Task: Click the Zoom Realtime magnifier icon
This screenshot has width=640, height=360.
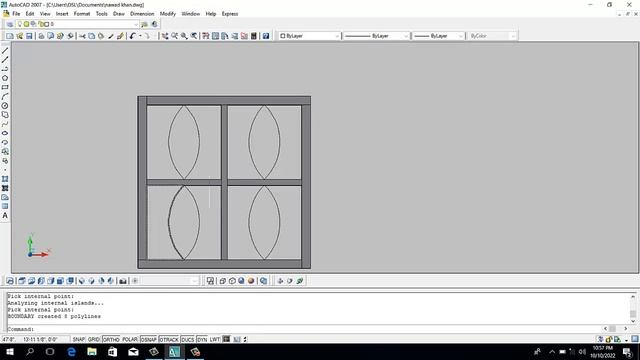Action: [x=175, y=36]
